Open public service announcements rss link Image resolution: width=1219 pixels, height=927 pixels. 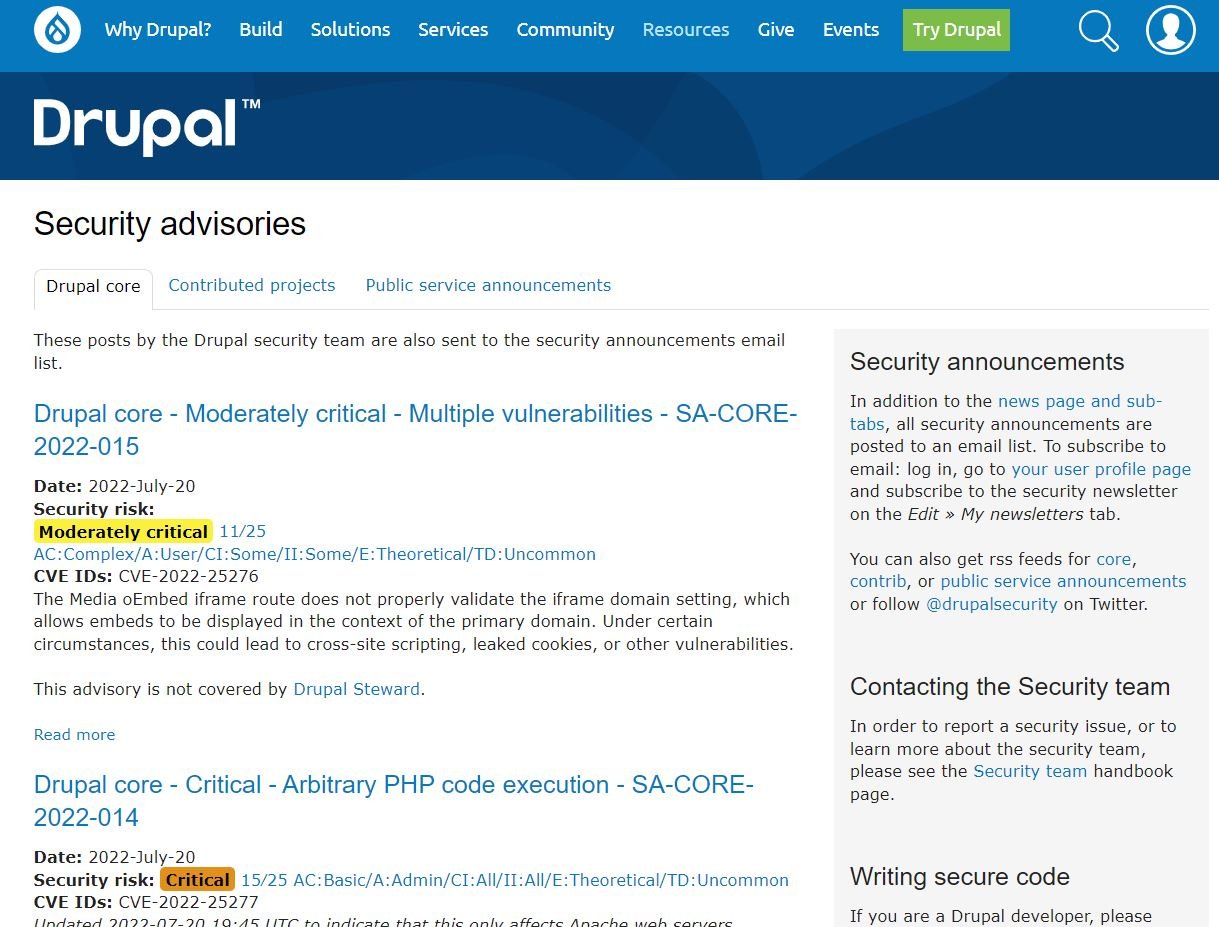(x=1063, y=581)
